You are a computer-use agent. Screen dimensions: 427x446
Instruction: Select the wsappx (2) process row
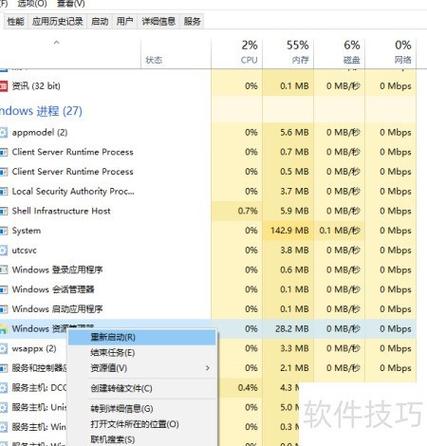click(x=33, y=349)
